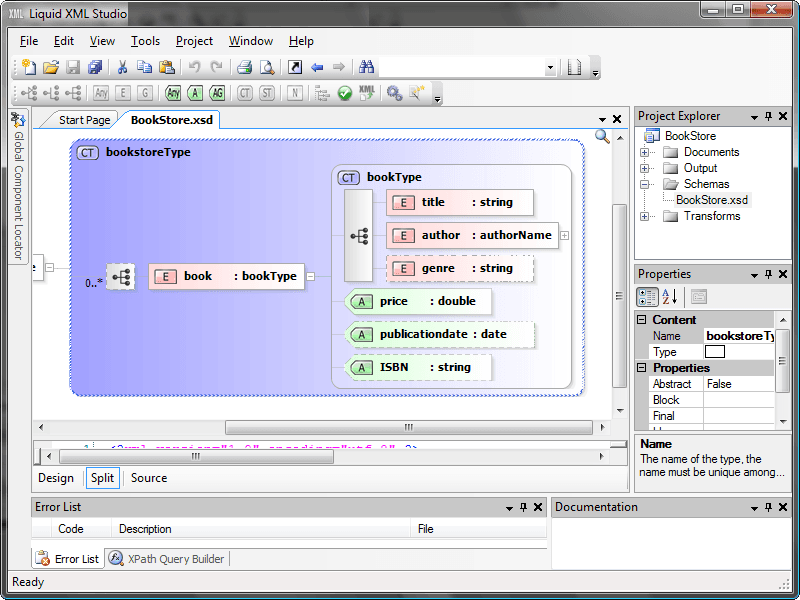
Task: Validate schema with green checkmark icon
Action: coord(345,93)
